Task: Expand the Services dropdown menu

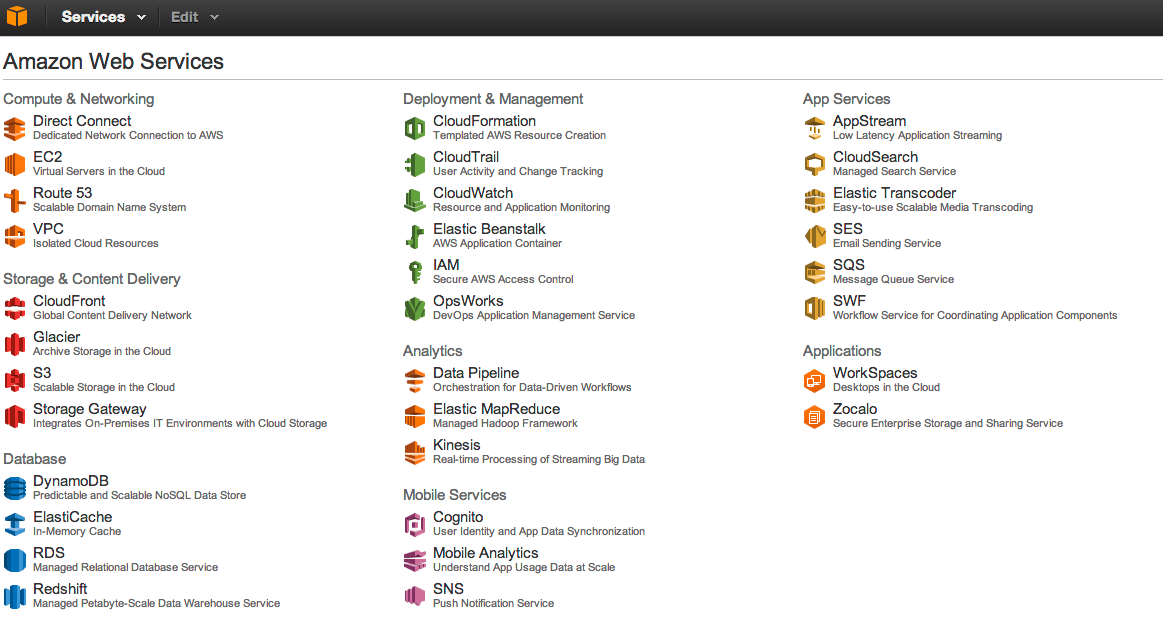Action: [103, 17]
